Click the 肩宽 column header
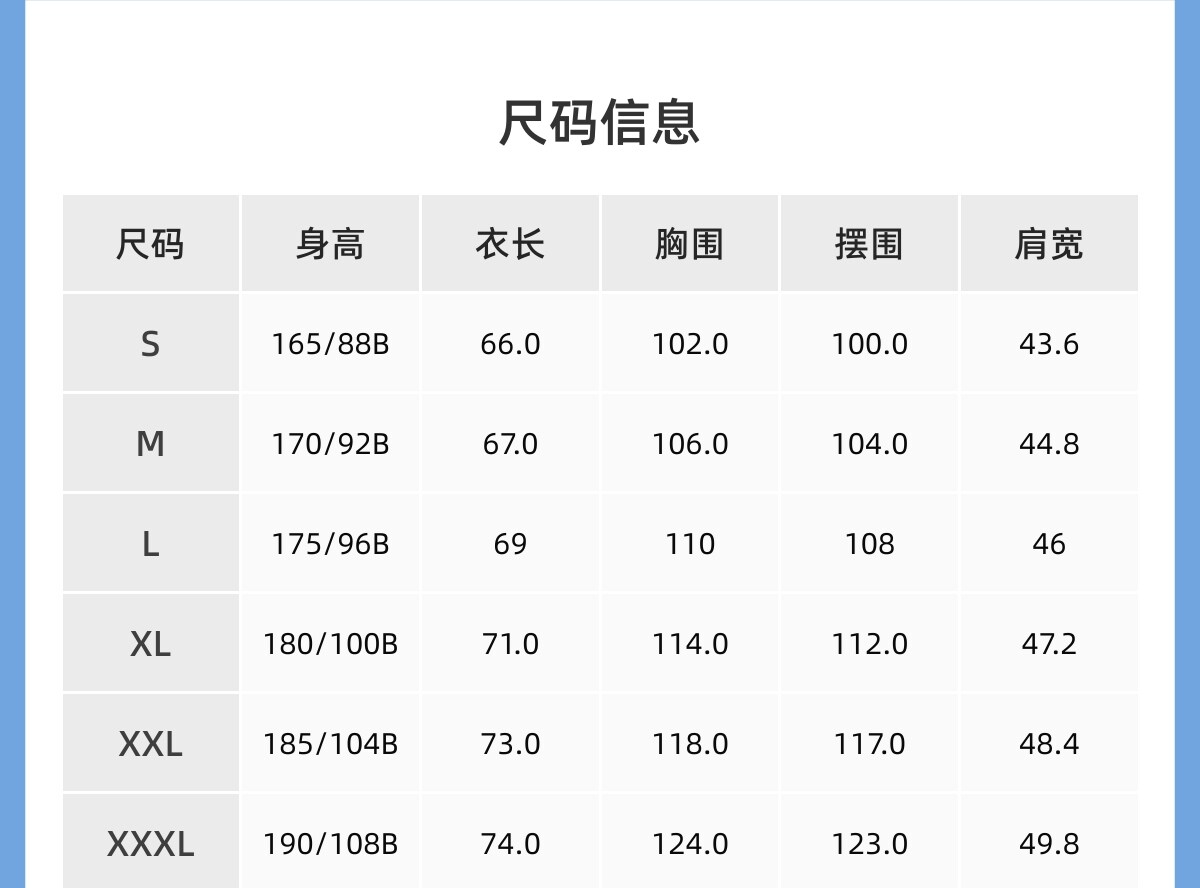Screen dimensions: 1200x888 1049,244
